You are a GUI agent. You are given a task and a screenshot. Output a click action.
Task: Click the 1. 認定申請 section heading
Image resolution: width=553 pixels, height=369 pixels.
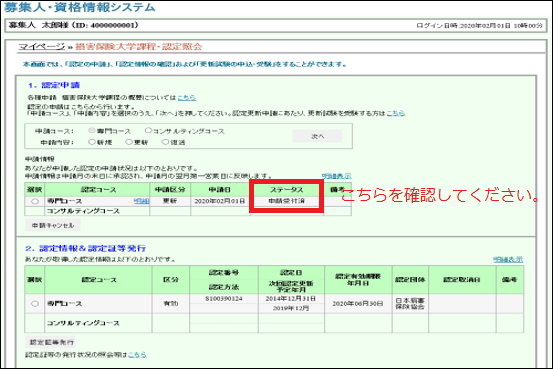pos(54,85)
